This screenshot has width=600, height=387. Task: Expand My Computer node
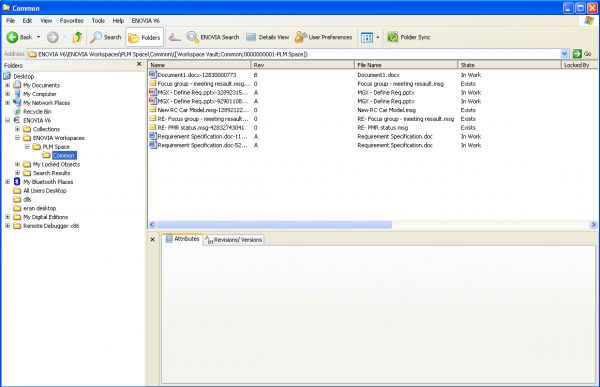click(x=7, y=94)
